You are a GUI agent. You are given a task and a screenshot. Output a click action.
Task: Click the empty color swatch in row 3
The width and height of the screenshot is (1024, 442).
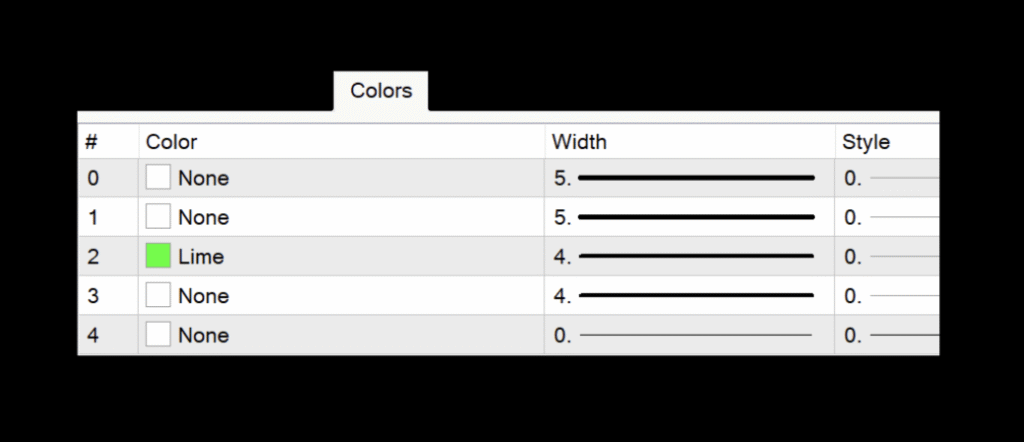[158, 296]
